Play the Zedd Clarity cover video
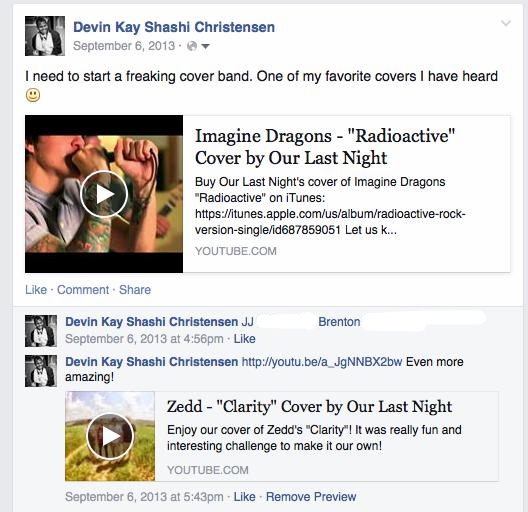The height and width of the screenshot is (512, 528). point(110,437)
